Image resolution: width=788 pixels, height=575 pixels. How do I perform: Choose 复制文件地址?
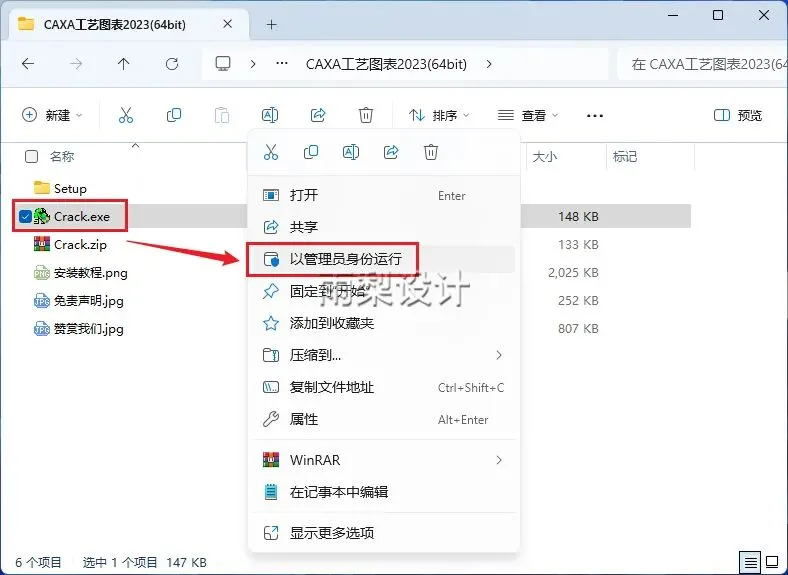pos(383,388)
